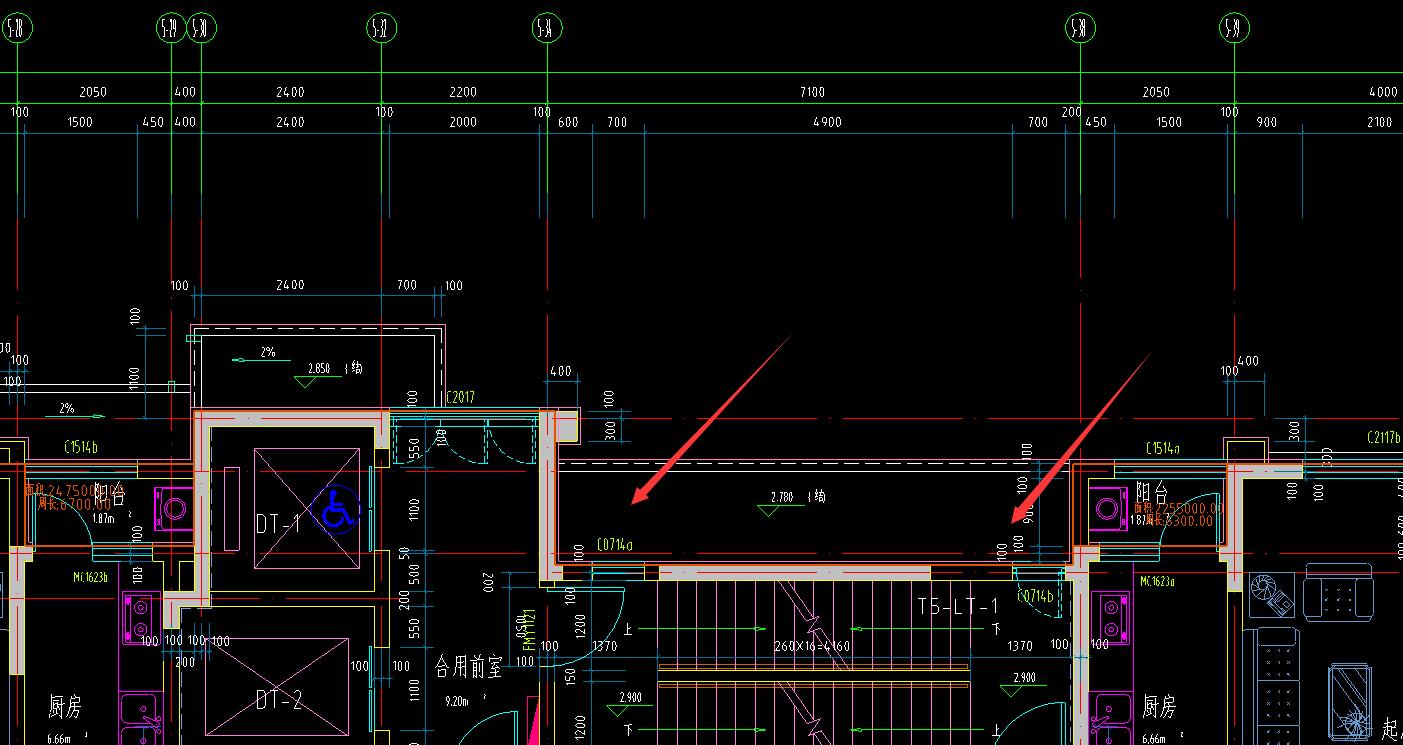Select the T5-LT-1 stair label
The width and height of the screenshot is (1403, 745).
coord(958,607)
